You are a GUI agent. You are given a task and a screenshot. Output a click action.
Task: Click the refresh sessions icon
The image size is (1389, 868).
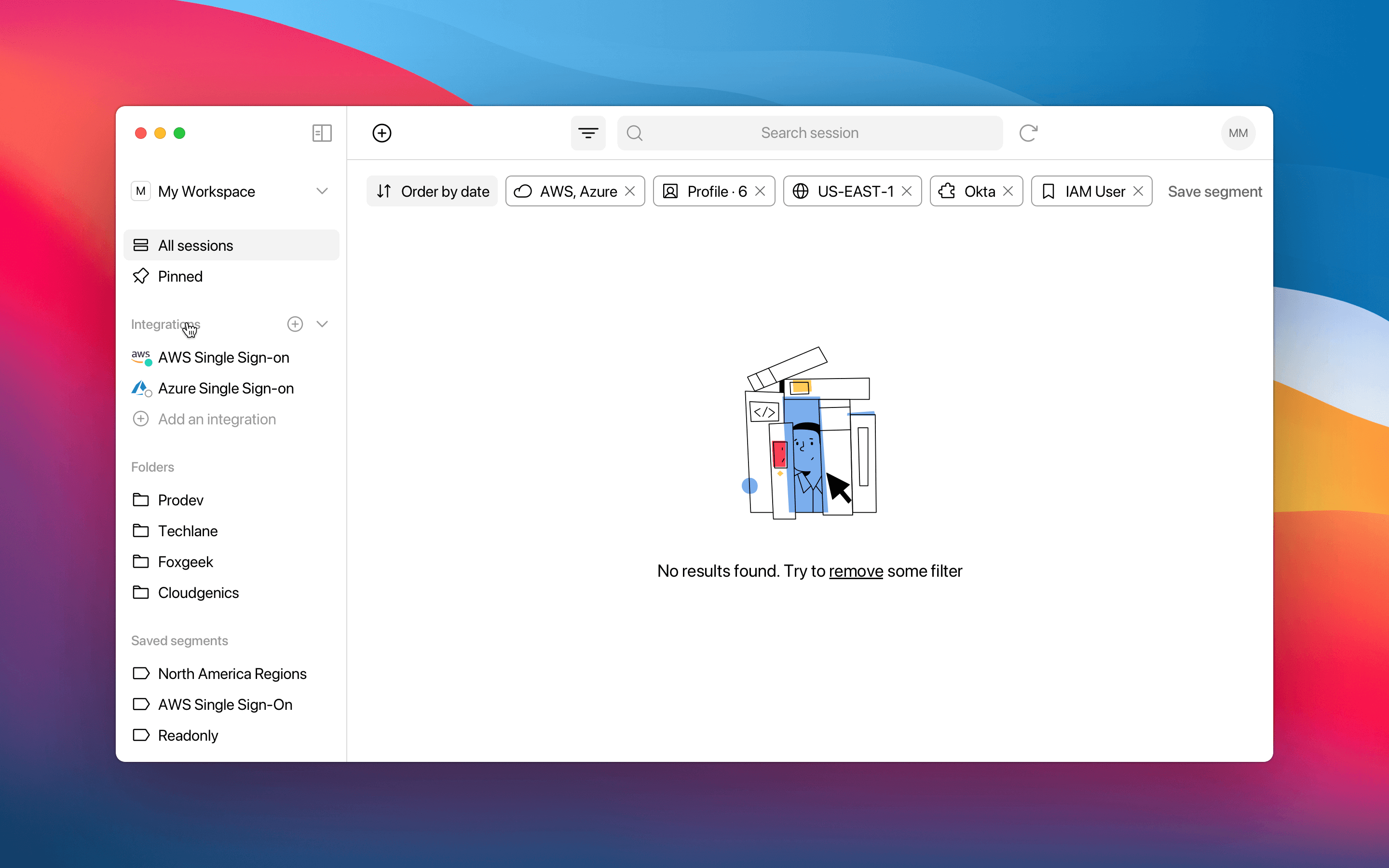point(1028,133)
